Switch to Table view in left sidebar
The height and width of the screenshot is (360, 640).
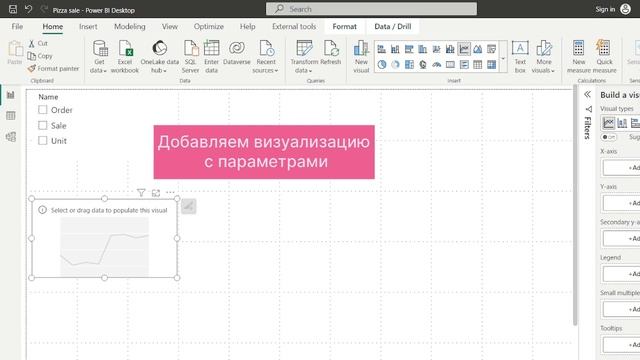[x=11, y=116]
